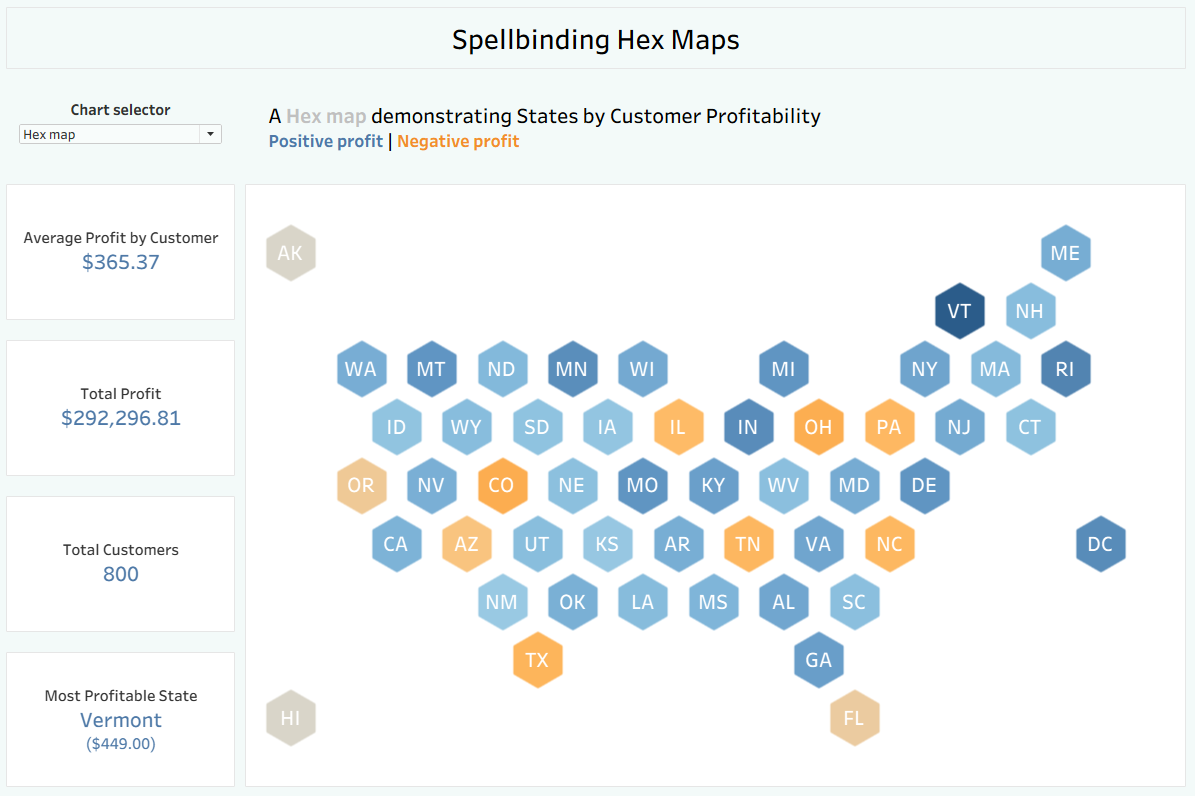This screenshot has width=1195, height=796.
Task: Click the Positive profit legend label
Action: coord(326,142)
